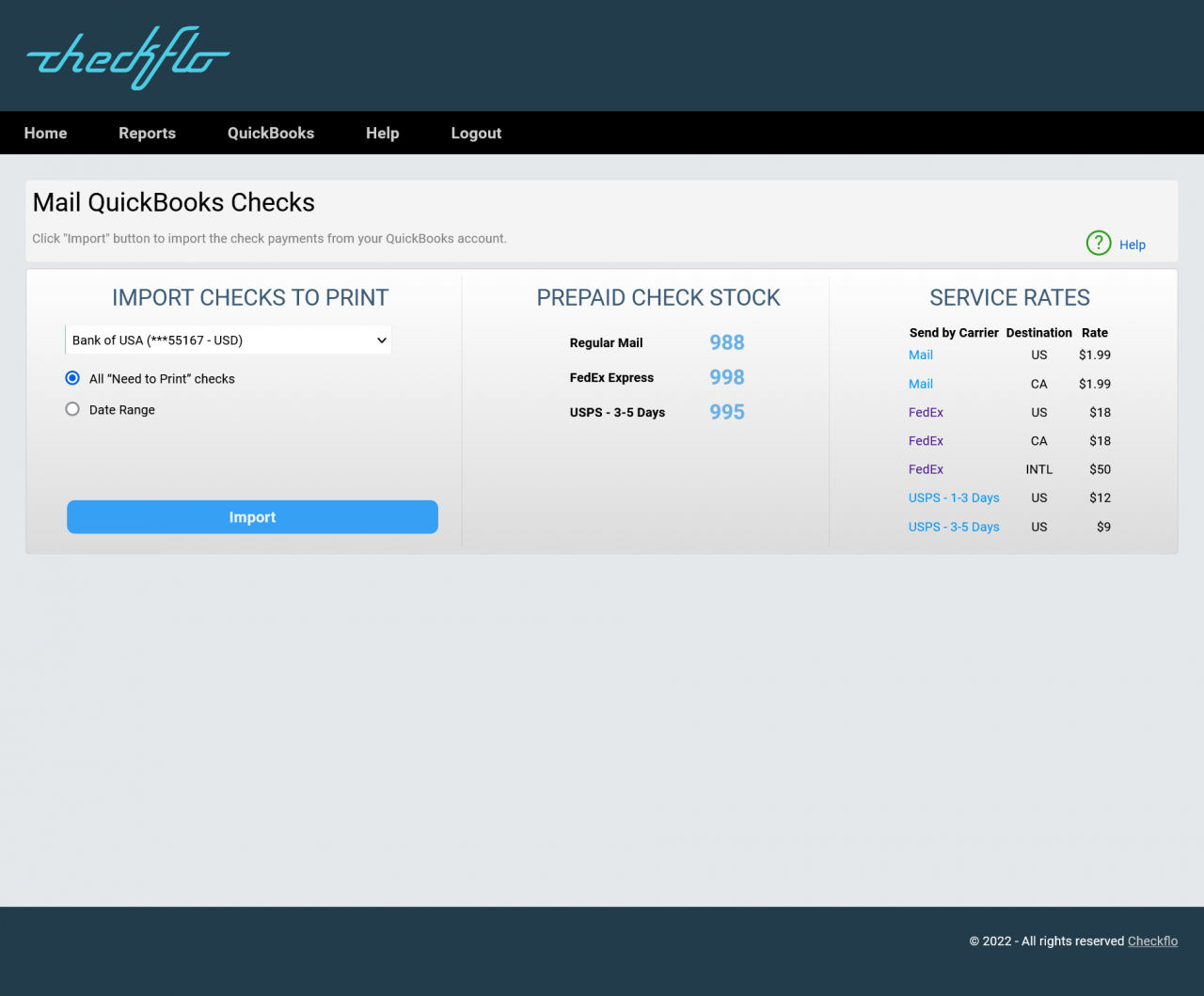Open the USPS 1-3 Days link
Image resolution: width=1204 pixels, height=996 pixels.
(x=954, y=498)
